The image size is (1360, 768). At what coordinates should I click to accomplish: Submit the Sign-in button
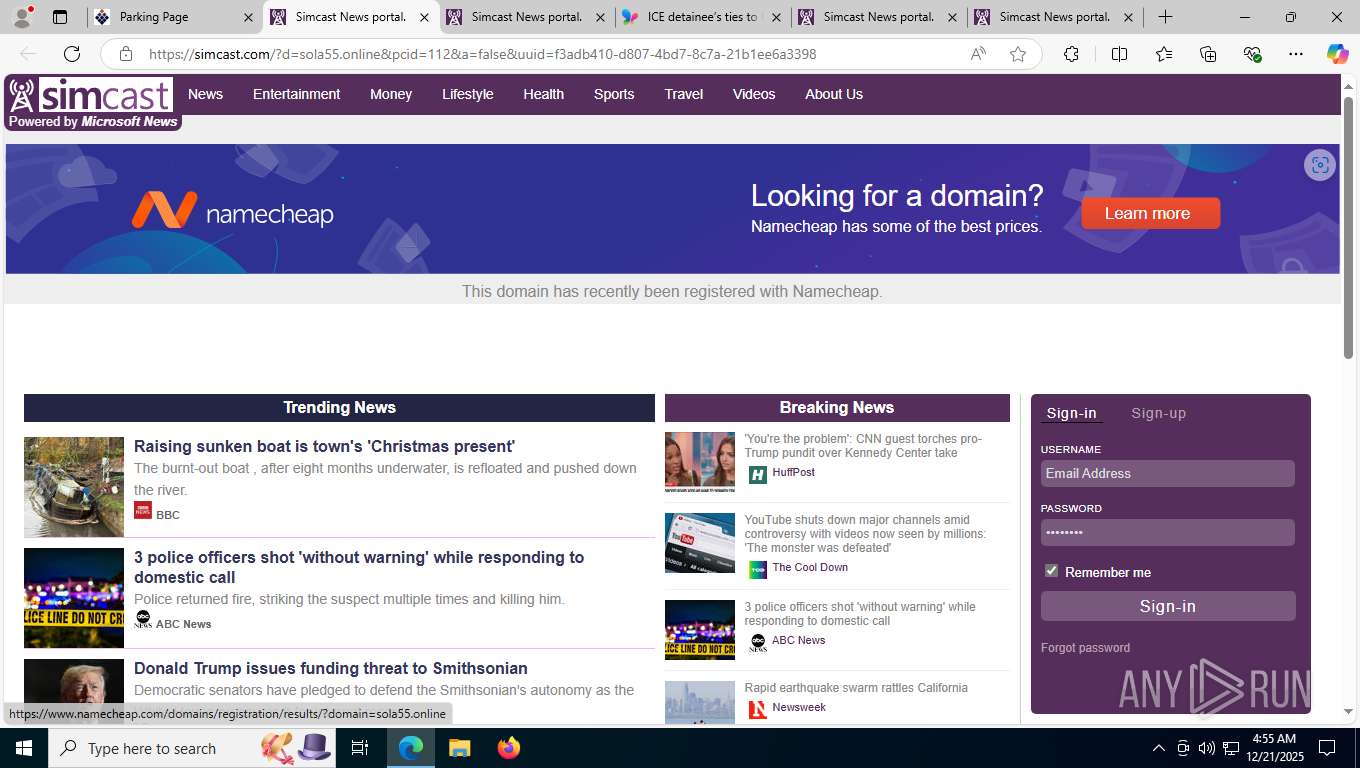tap(1168, 606)
